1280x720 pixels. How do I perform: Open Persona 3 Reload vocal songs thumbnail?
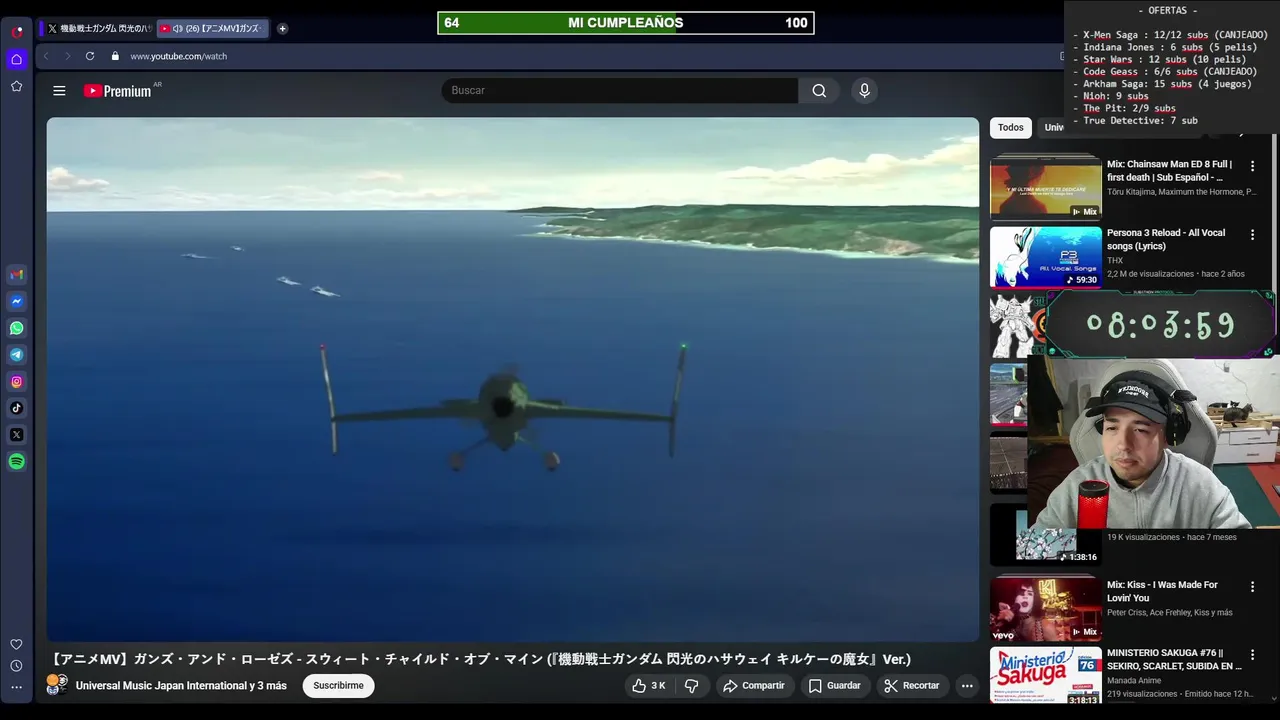(1046, 258)
